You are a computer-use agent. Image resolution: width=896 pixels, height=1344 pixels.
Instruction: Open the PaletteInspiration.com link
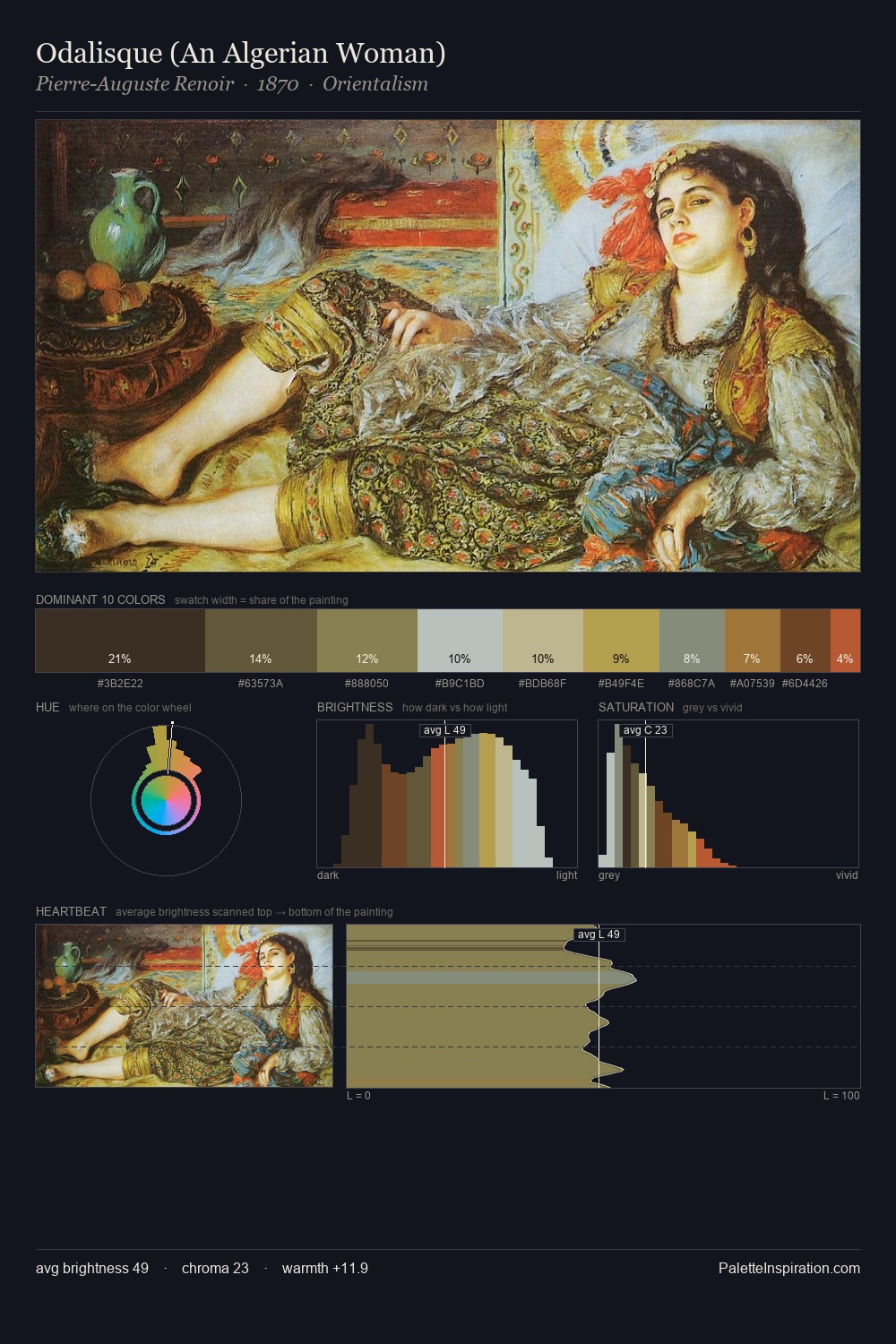789,1269
